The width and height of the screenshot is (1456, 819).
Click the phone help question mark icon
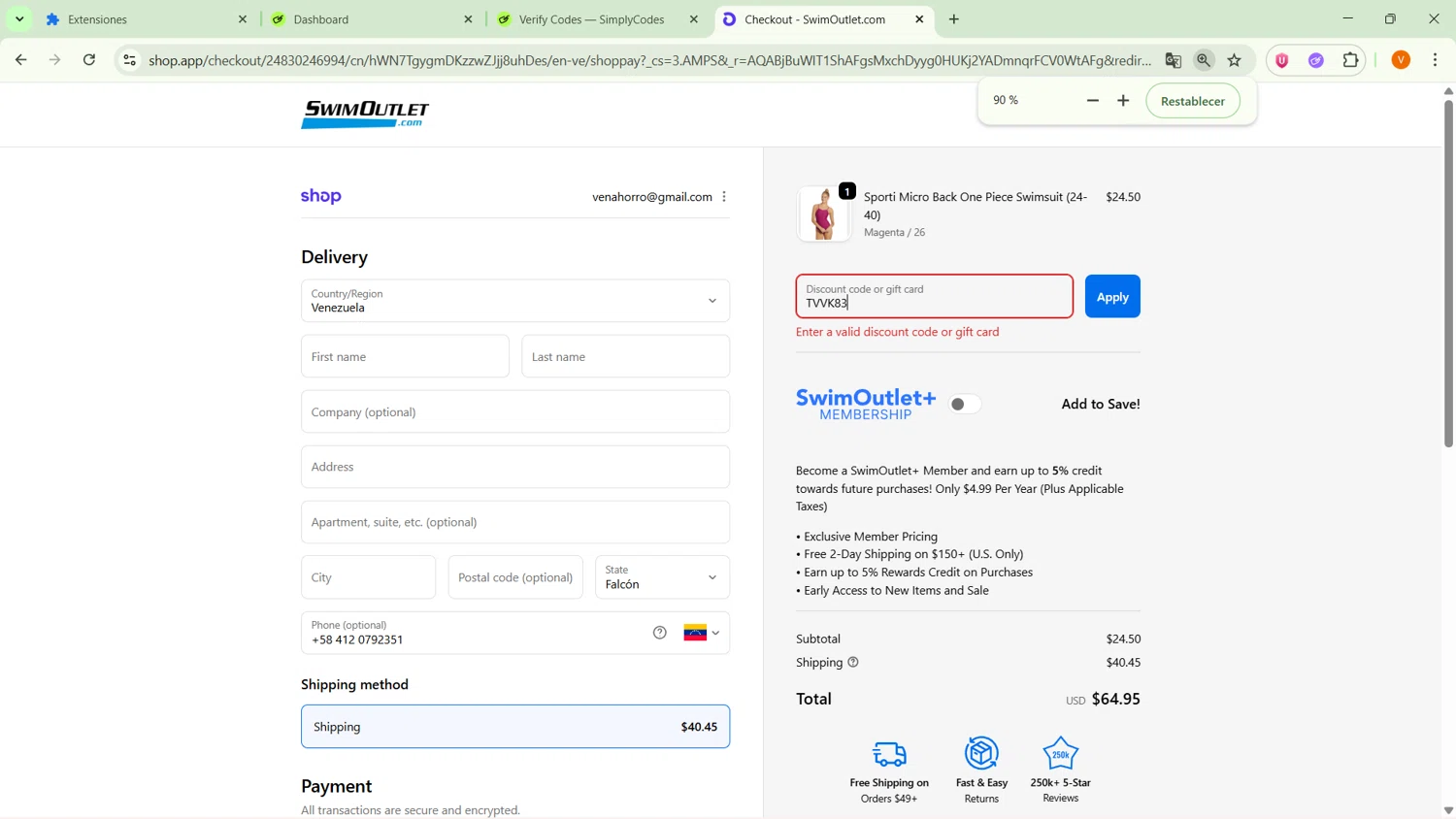[x=660, y=633]
